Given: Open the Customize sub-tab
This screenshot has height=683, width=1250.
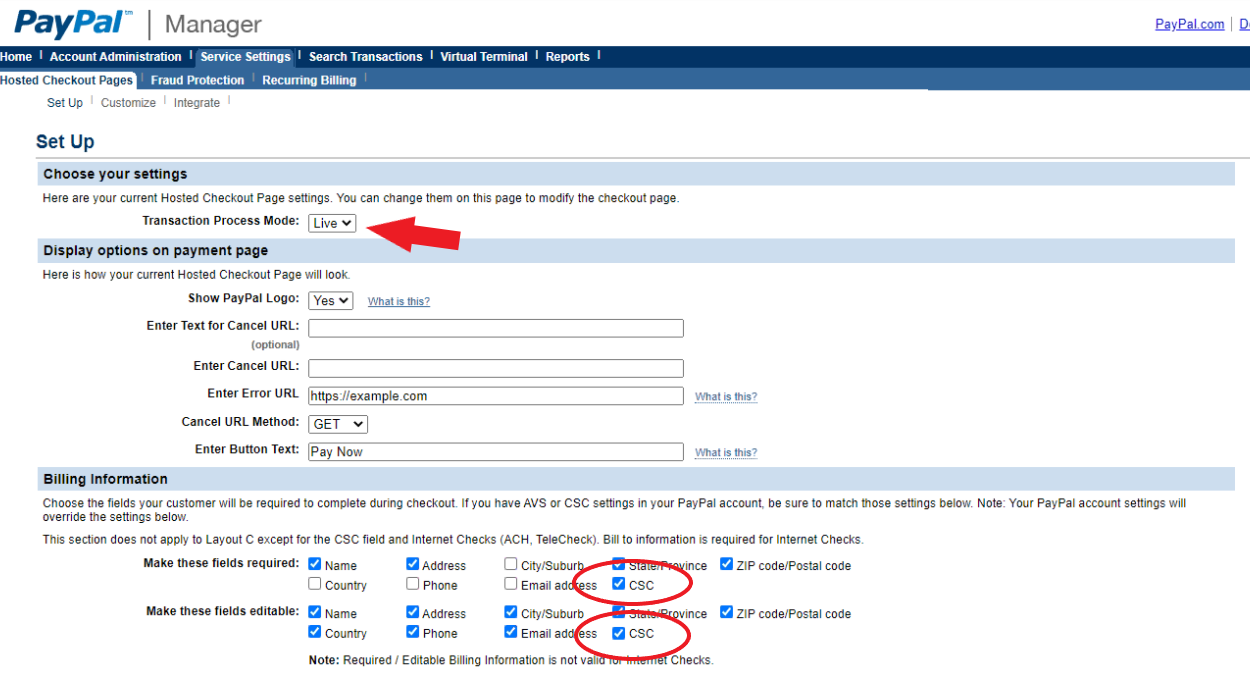Looking at the screenshot, I should click(x=129, y=103).
